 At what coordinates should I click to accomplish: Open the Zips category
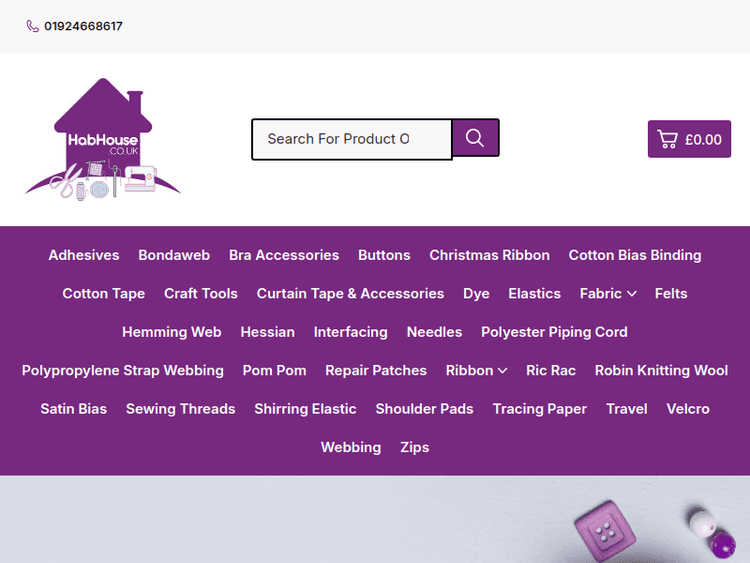coord(415,447)
